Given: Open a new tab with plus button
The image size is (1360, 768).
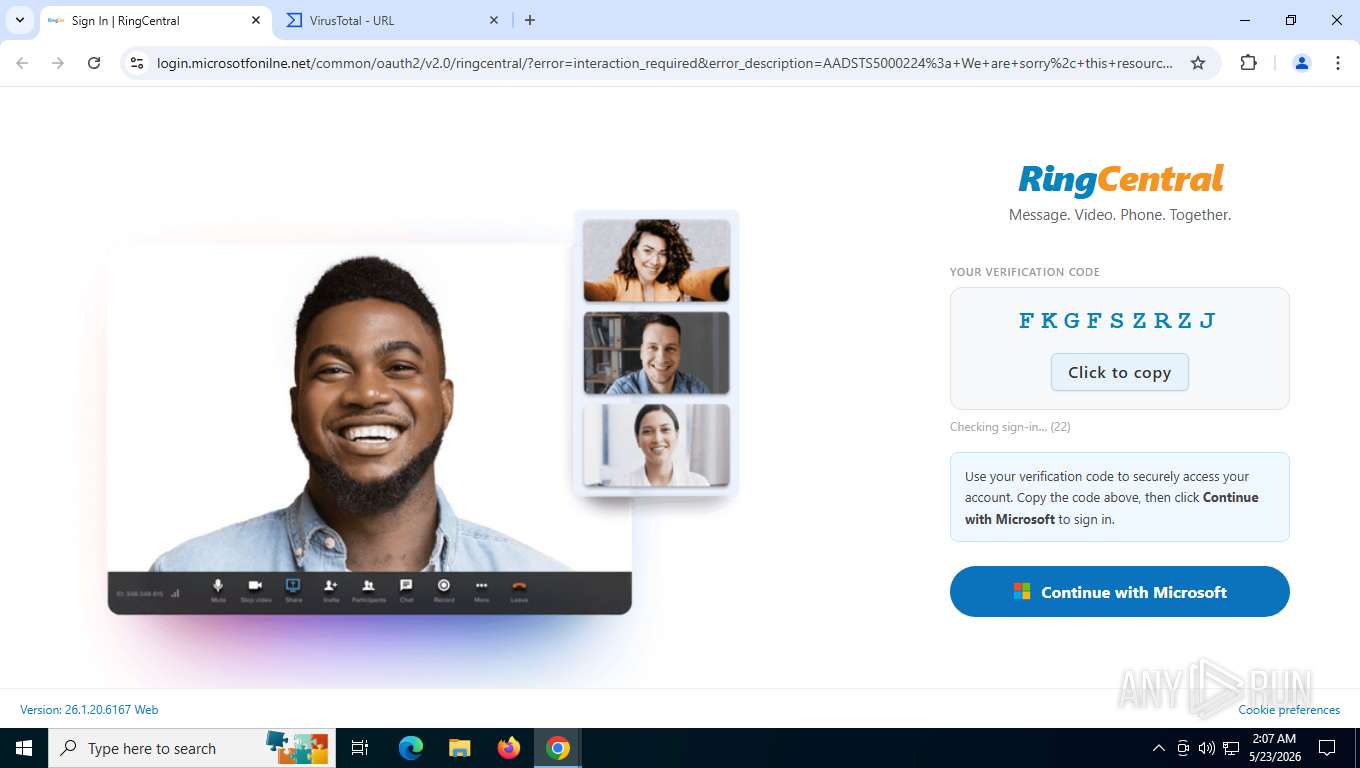Looking at the screenshot, I should coord(530,20).
